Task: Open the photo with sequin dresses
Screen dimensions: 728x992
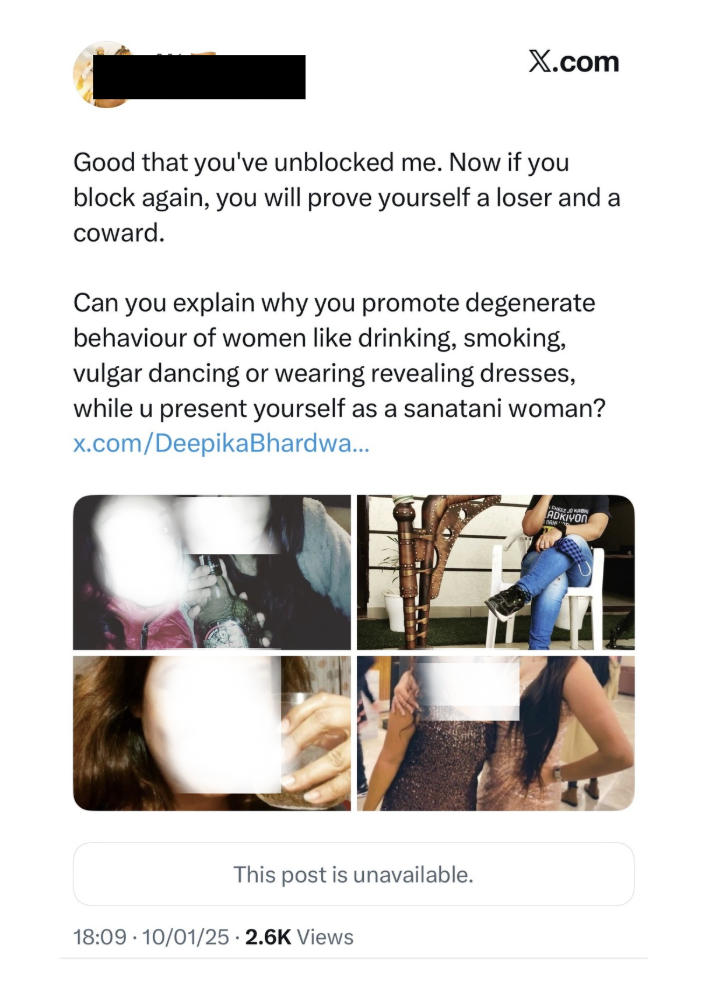Action: tap(495, 732)
